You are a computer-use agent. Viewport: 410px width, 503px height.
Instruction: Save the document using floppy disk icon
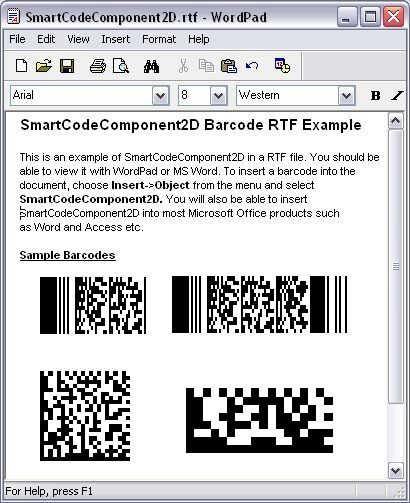[x=67, y=65]
